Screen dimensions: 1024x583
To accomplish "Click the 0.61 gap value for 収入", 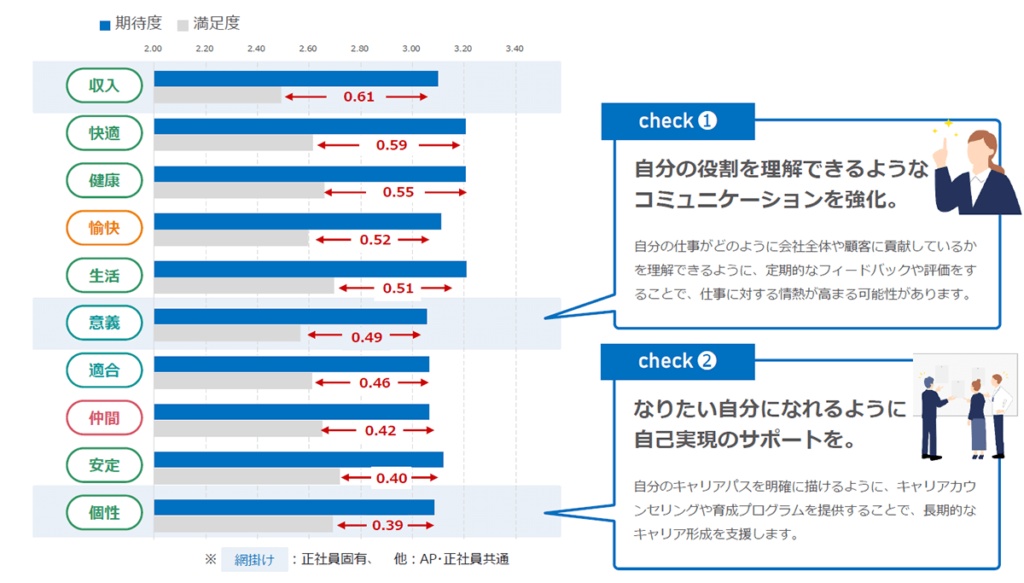I will 358,97.
